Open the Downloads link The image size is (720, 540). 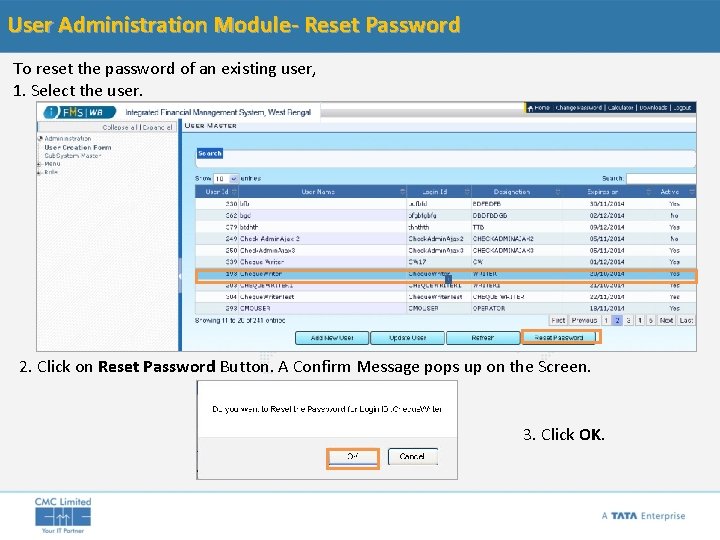coord(653,108)
